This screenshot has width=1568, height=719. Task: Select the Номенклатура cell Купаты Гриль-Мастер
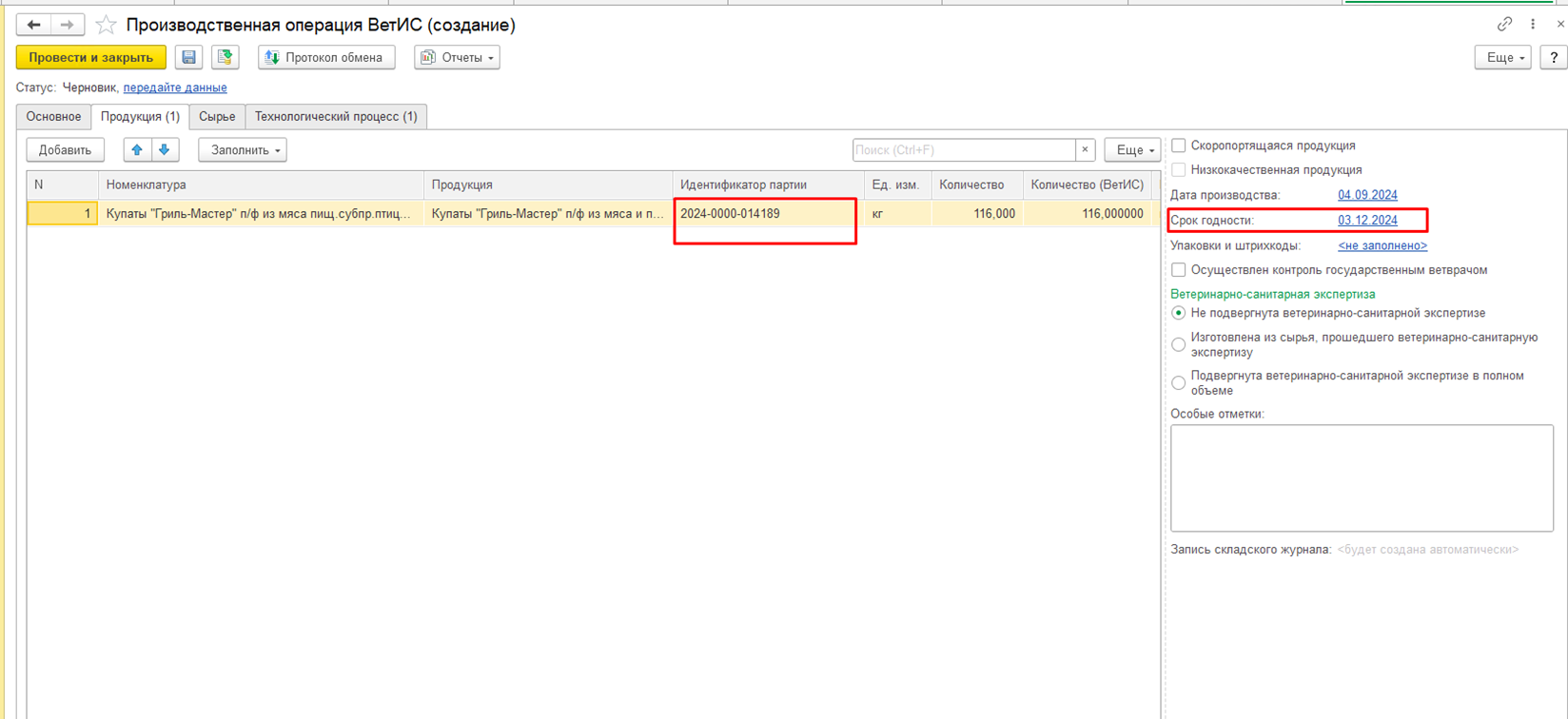261,214
